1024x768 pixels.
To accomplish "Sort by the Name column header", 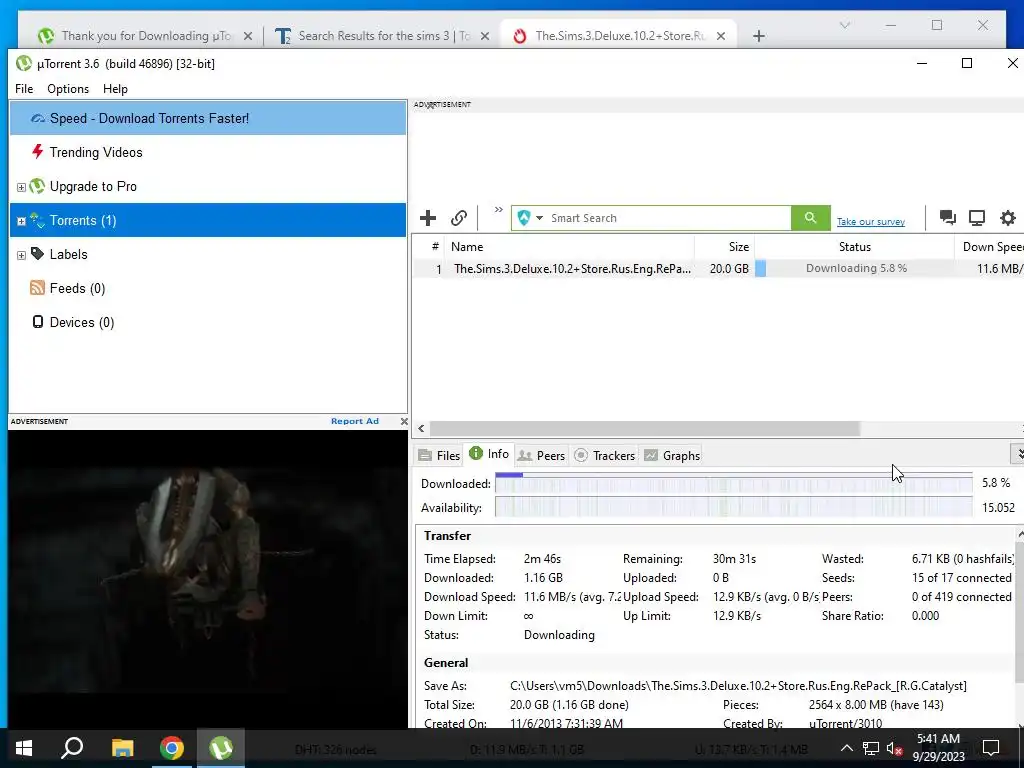I will pyautogui.click(x=569, y=247).
